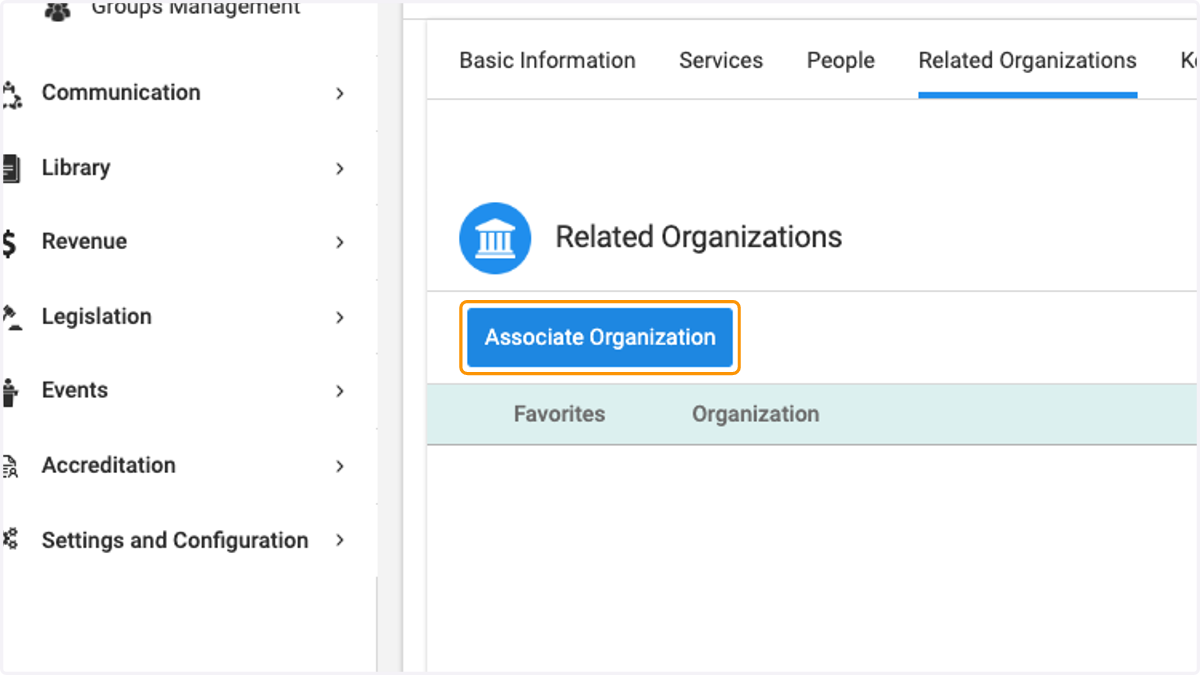The width and height of the screenshot is (1200, 675).
Task: Open Events in the sidebar
Action: [75, 390]
